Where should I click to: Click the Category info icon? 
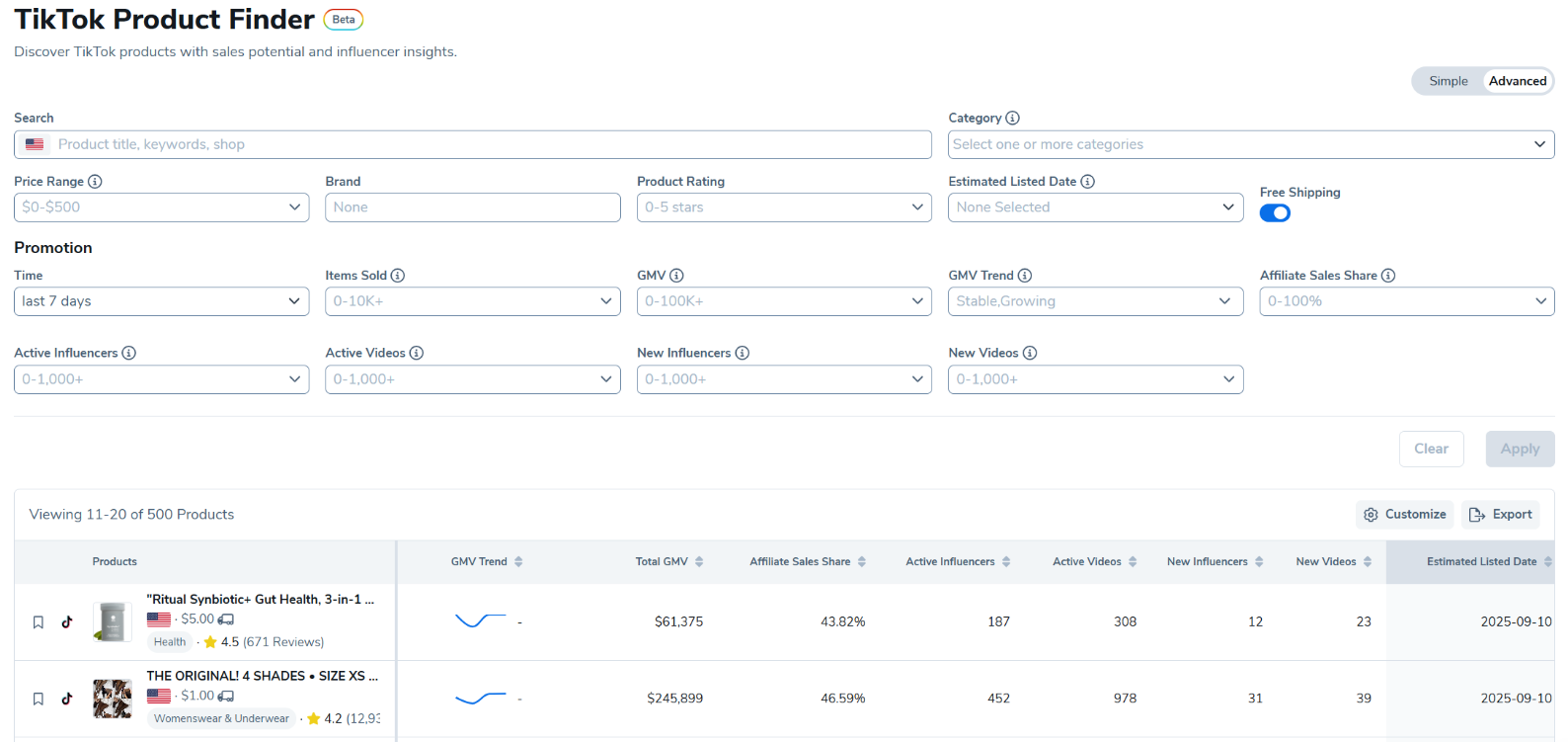[x=1012, y=119]
